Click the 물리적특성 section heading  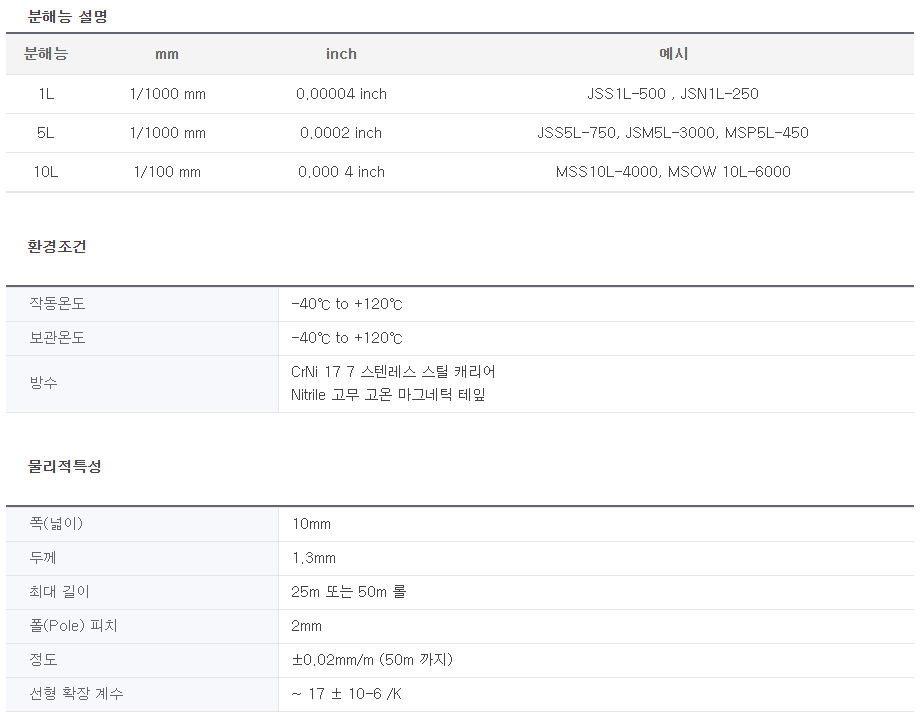click(x=65, y=467)
